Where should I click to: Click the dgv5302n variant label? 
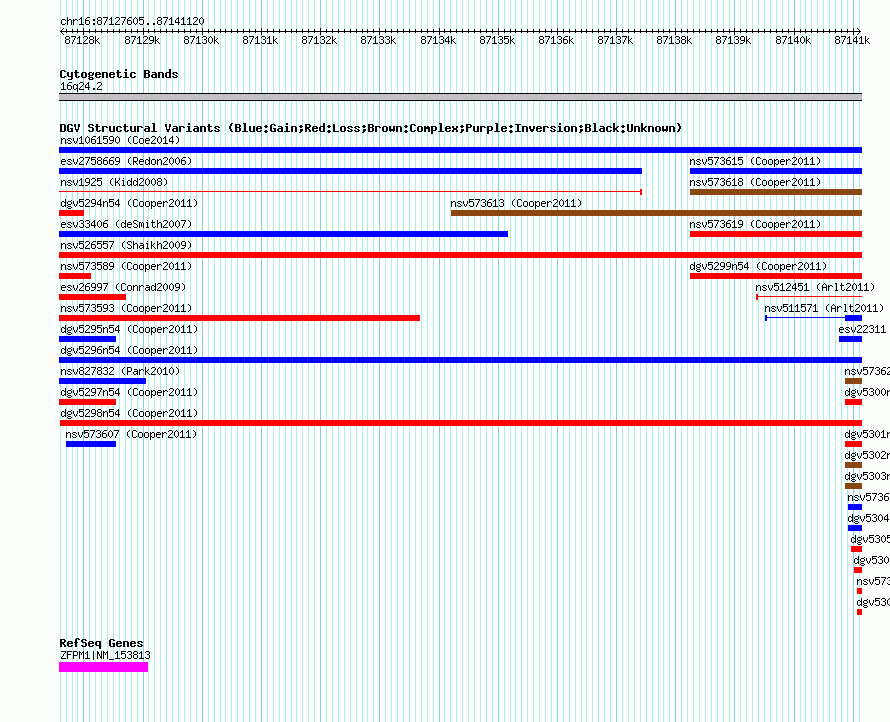coord(867,455)
